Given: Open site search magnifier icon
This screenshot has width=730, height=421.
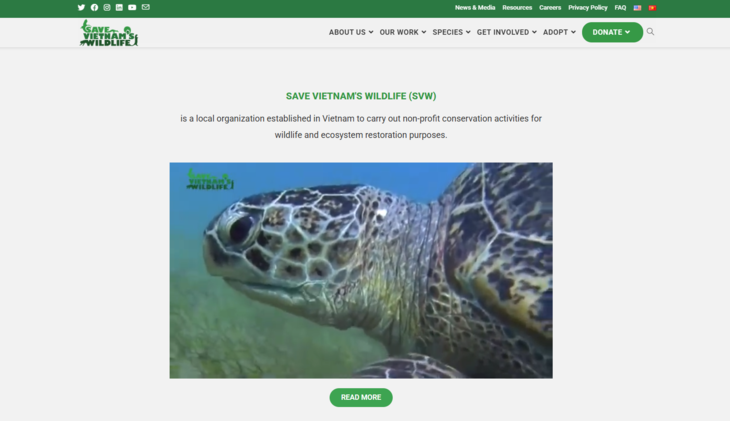Looking at the screenshot, I should pyautogui.click(x=650, y=32).
